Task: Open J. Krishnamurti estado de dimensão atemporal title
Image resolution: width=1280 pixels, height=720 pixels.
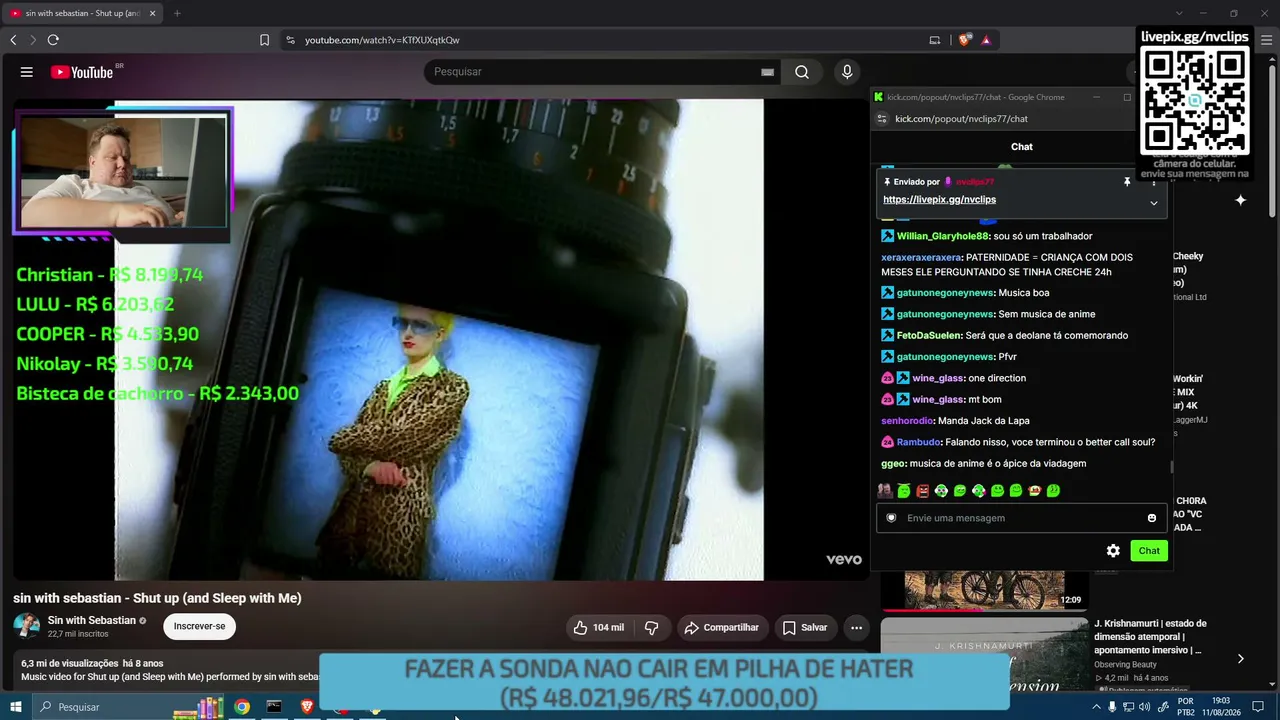Action: pyautogui.click(x=1150, y=637)
